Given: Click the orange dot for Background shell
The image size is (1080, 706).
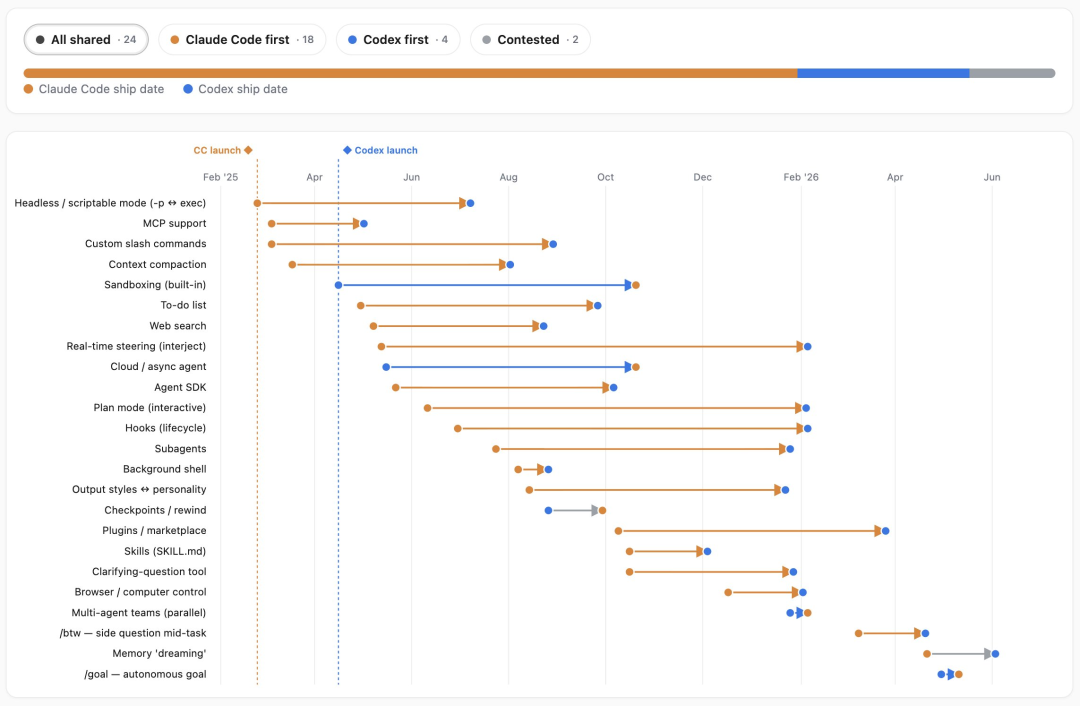Looking at the screenshot, I should pyautogui.click(x=518, y=470).
